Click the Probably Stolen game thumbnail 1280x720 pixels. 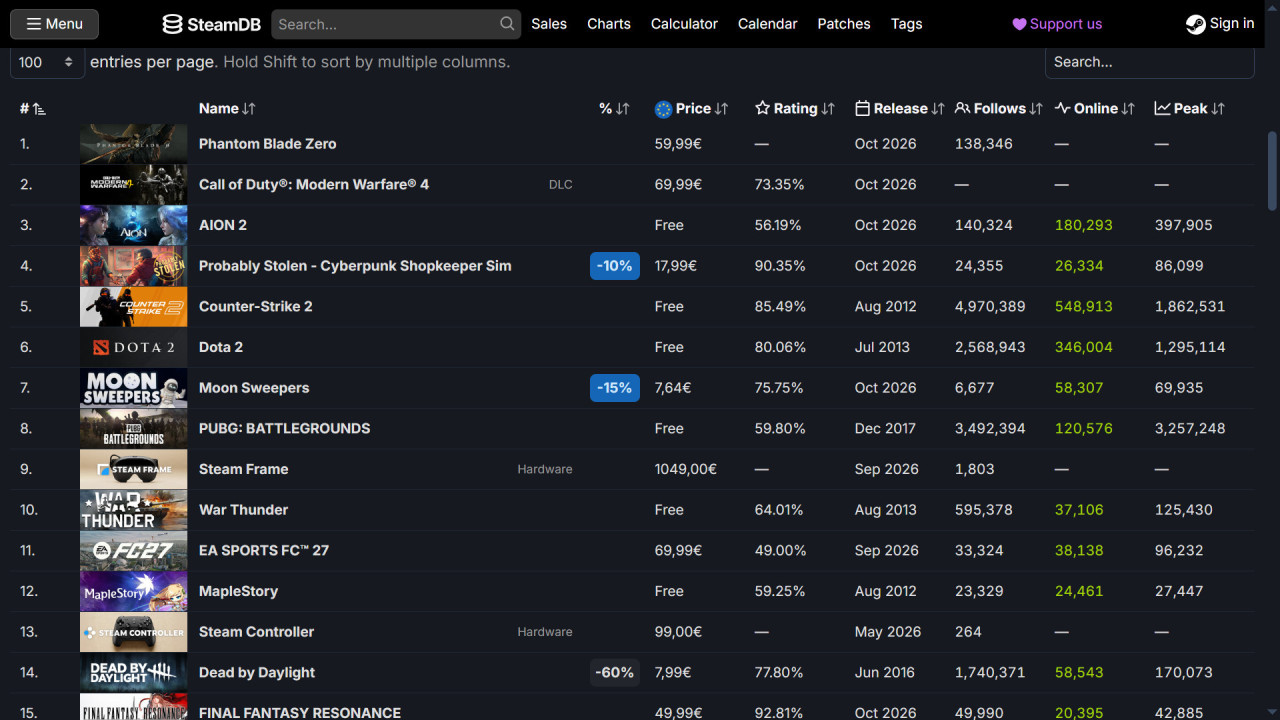click(x=133, y=266)
